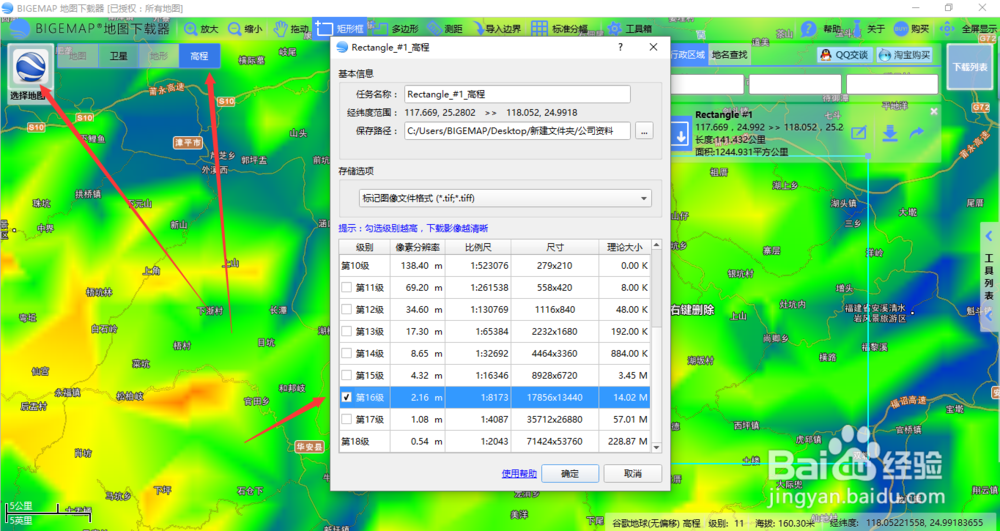Viewport: 1000px width, 531px height.
Task: Click the share arrow icon for Rectangle #1
Action: [x=916, y=133]
